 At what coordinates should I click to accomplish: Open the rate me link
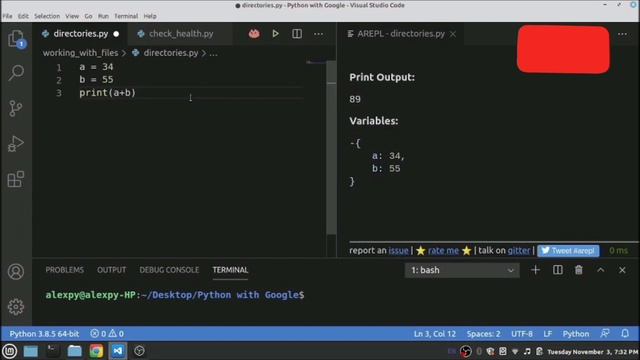click(x=443, y=250)
